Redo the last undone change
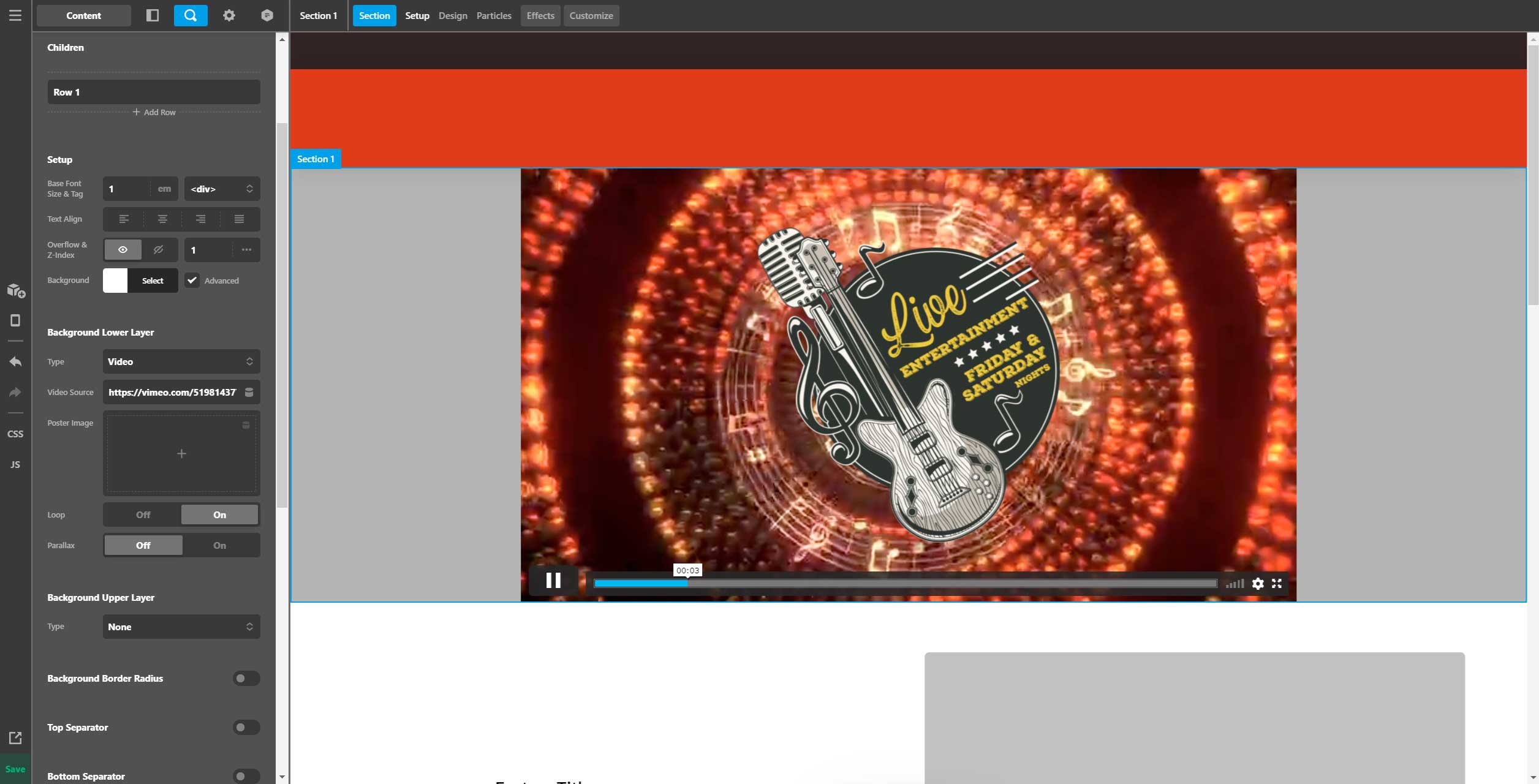 point(15,392)
